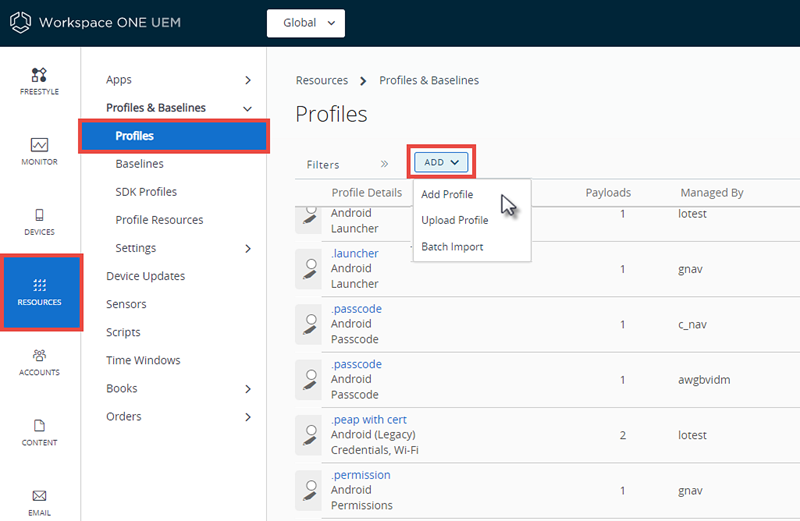800x521 pixels.
Task: Open the Devices section icon
Action: [39, 215]
